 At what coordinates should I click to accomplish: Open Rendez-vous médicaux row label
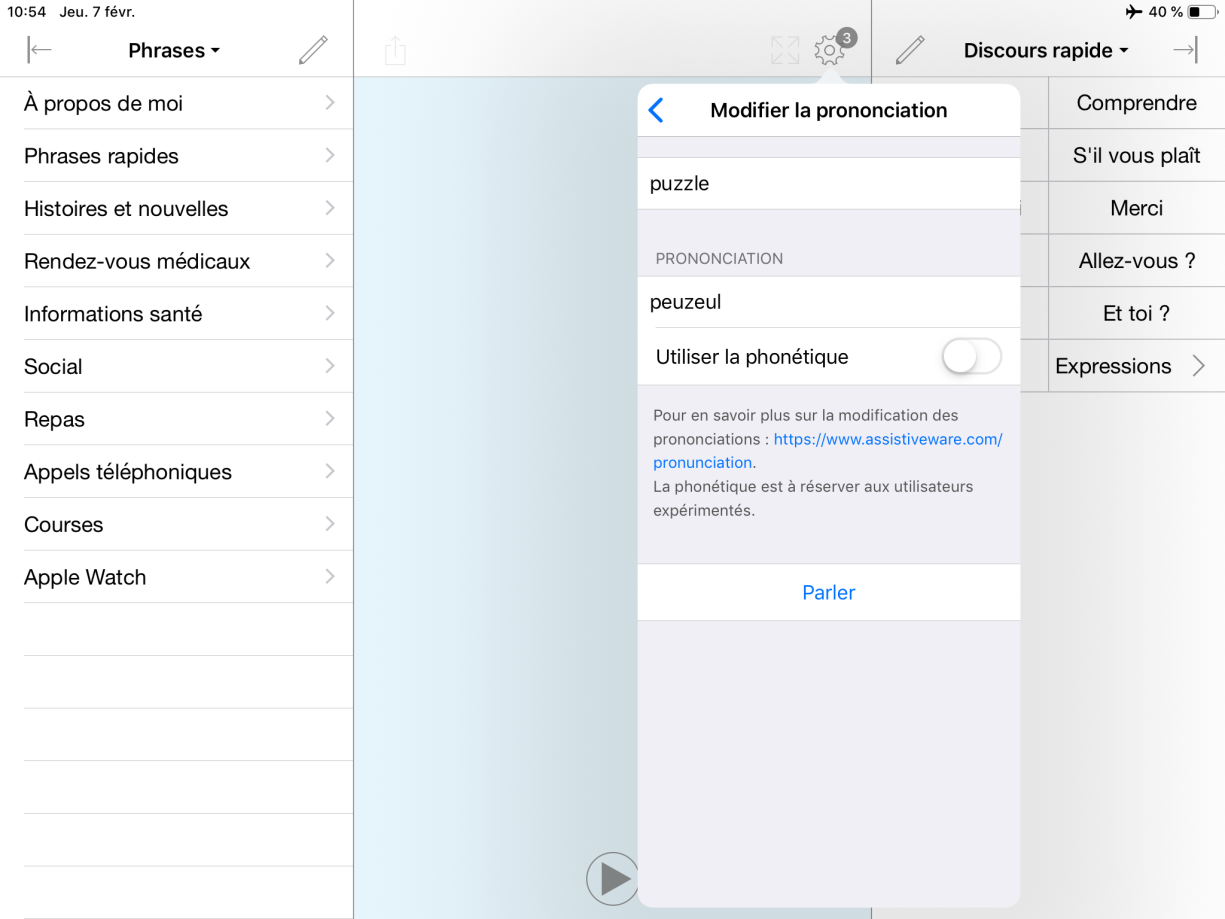(137, 261)
